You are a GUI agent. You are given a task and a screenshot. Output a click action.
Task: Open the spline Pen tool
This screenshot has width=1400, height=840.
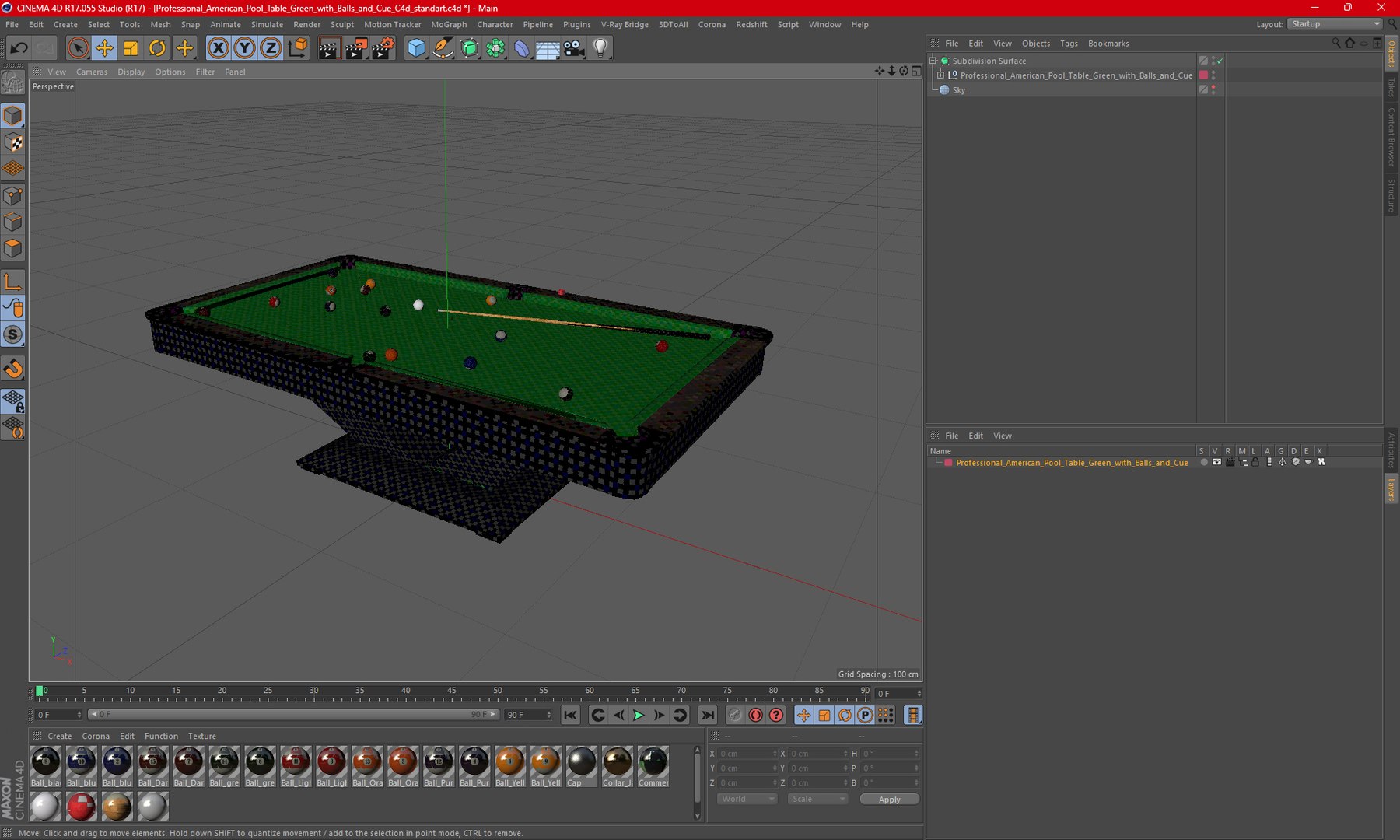coord(443,48)
